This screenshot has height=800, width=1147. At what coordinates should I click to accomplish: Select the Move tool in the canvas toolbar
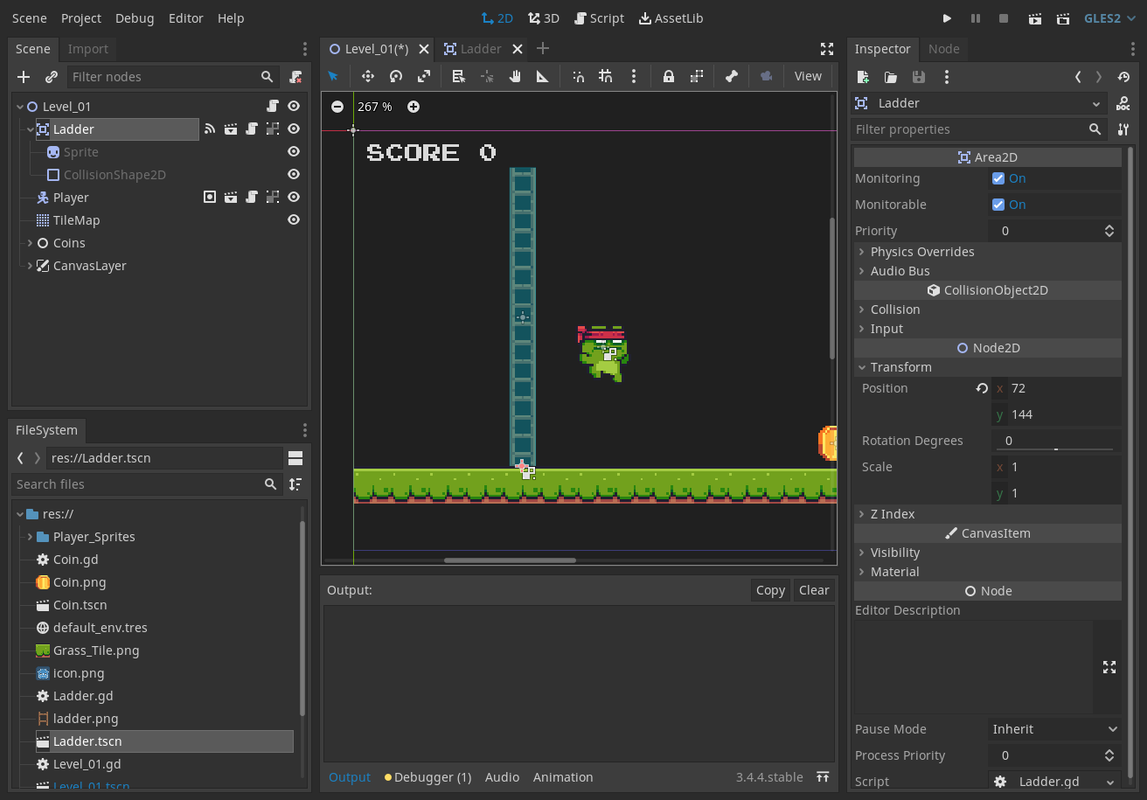(366, 76)
